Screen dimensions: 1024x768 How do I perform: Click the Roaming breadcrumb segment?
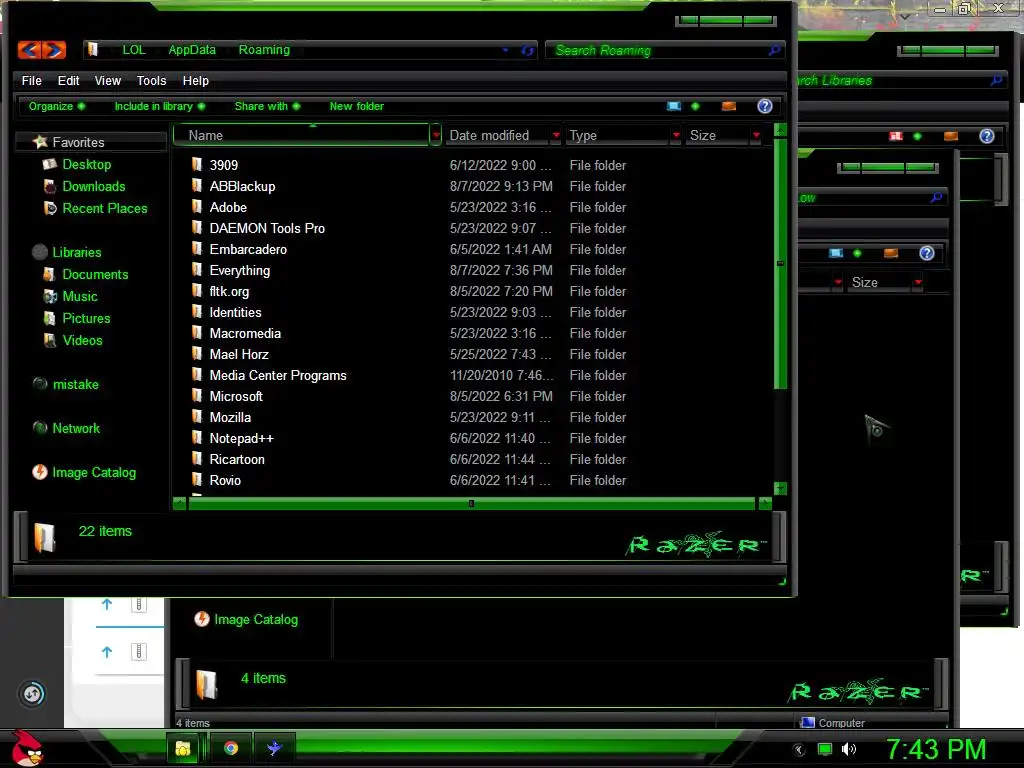[x=264, y=50]
